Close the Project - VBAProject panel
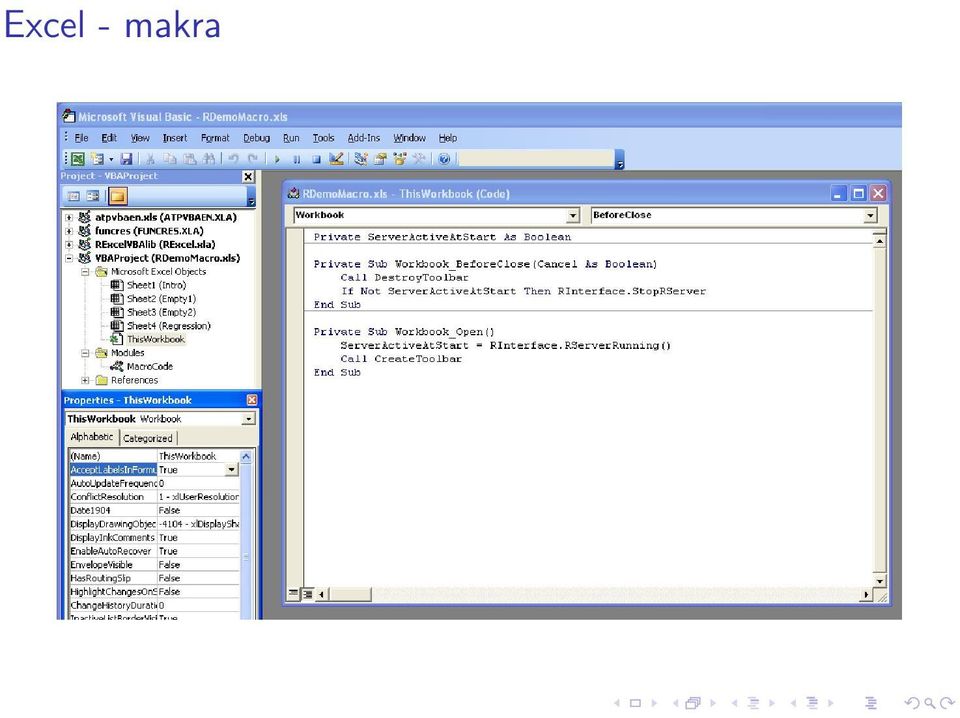Screen dimensions: 960x718 tap(247, 176)
